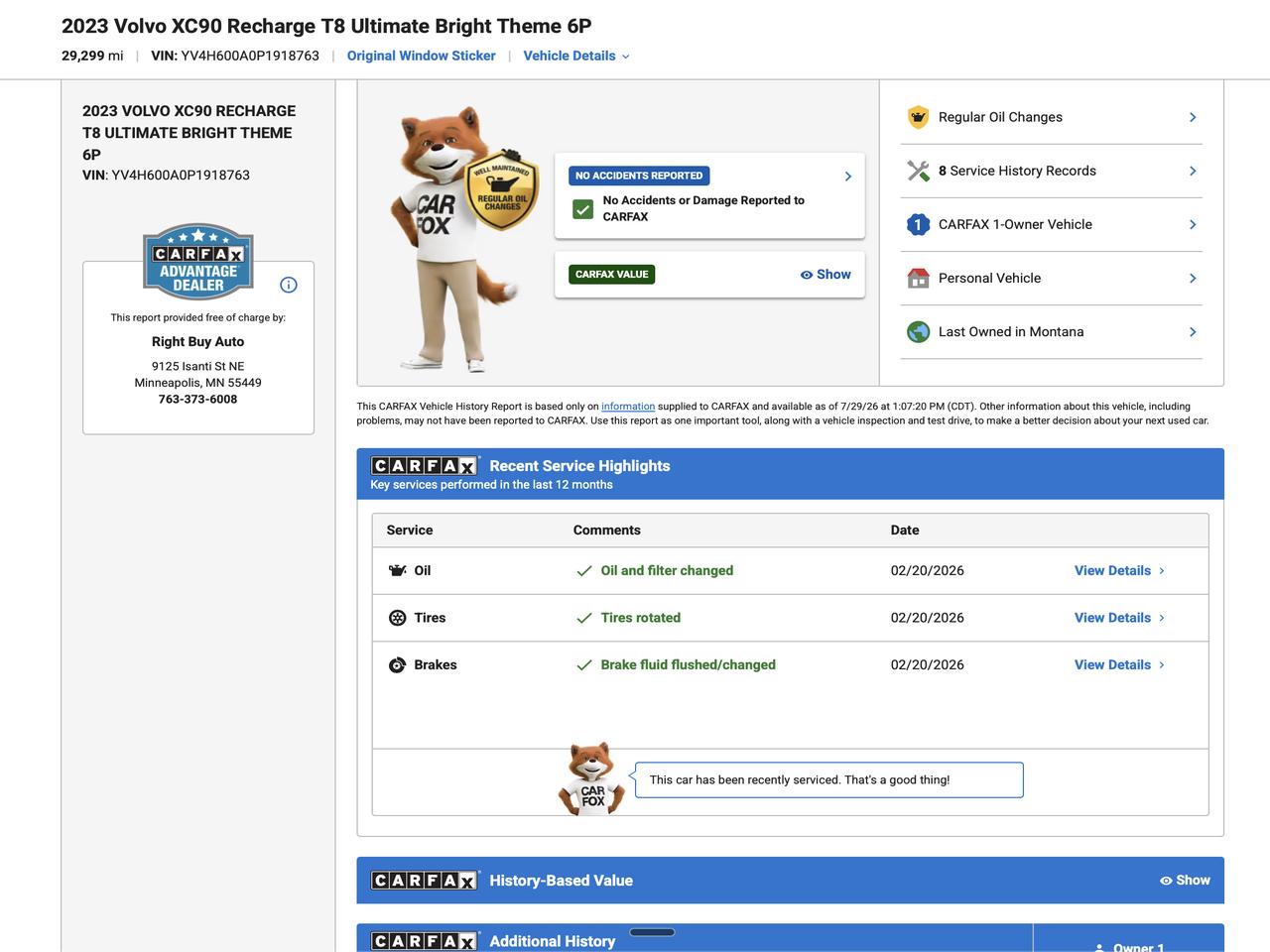Click the Regular Oil Changes shield icon
Image resolution: width=1270 pixels, height=952 pixels.
coord(918,117)
